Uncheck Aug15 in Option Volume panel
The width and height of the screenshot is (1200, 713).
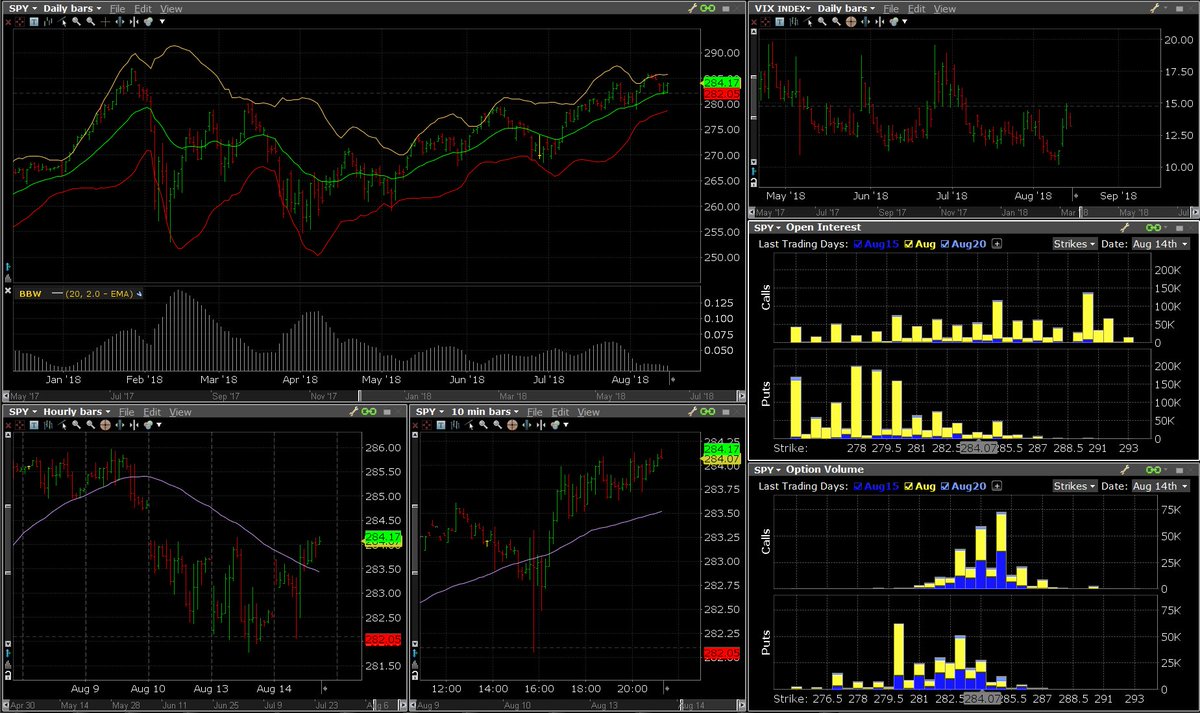click(x=858, y=486)
